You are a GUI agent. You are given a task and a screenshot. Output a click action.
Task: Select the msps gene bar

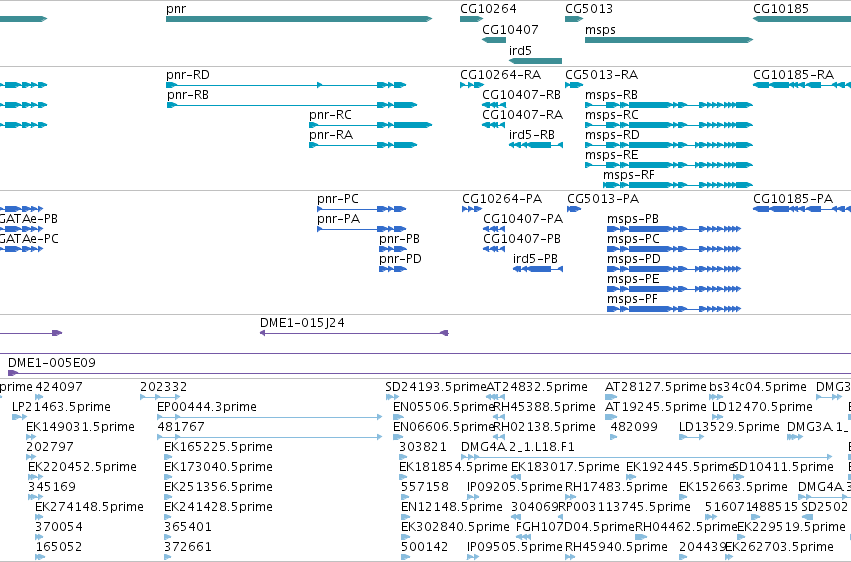click(x=669, y=40)
